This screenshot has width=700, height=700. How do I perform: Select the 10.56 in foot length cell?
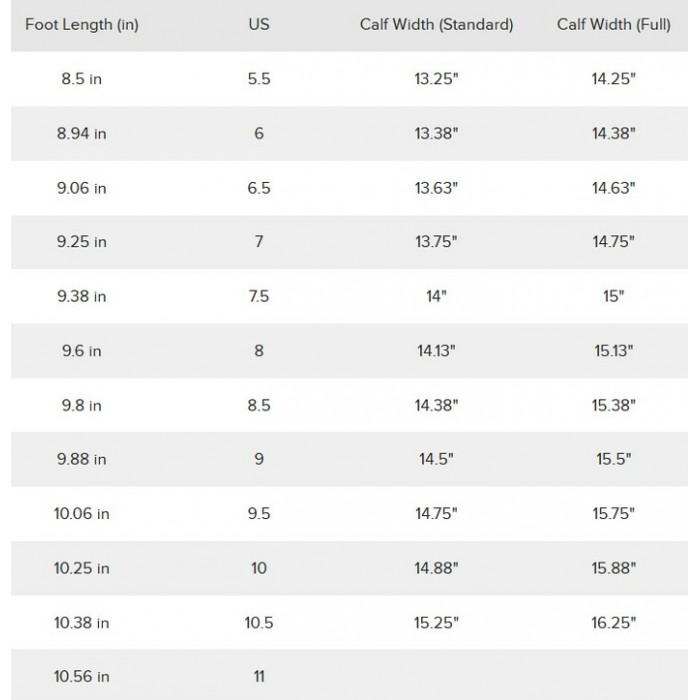82,677
